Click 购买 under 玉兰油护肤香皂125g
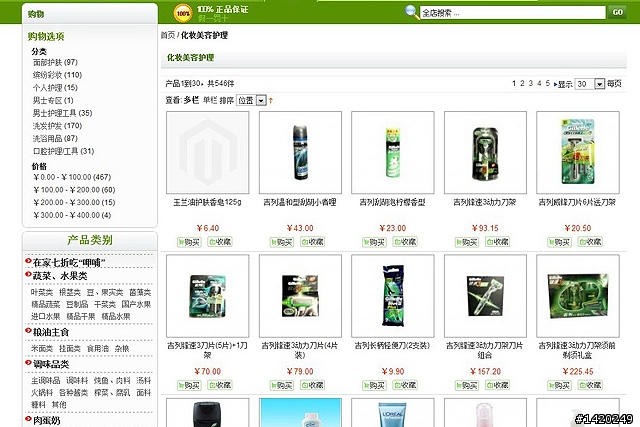This screenshot has width=640, height=427. click(189, 242)
